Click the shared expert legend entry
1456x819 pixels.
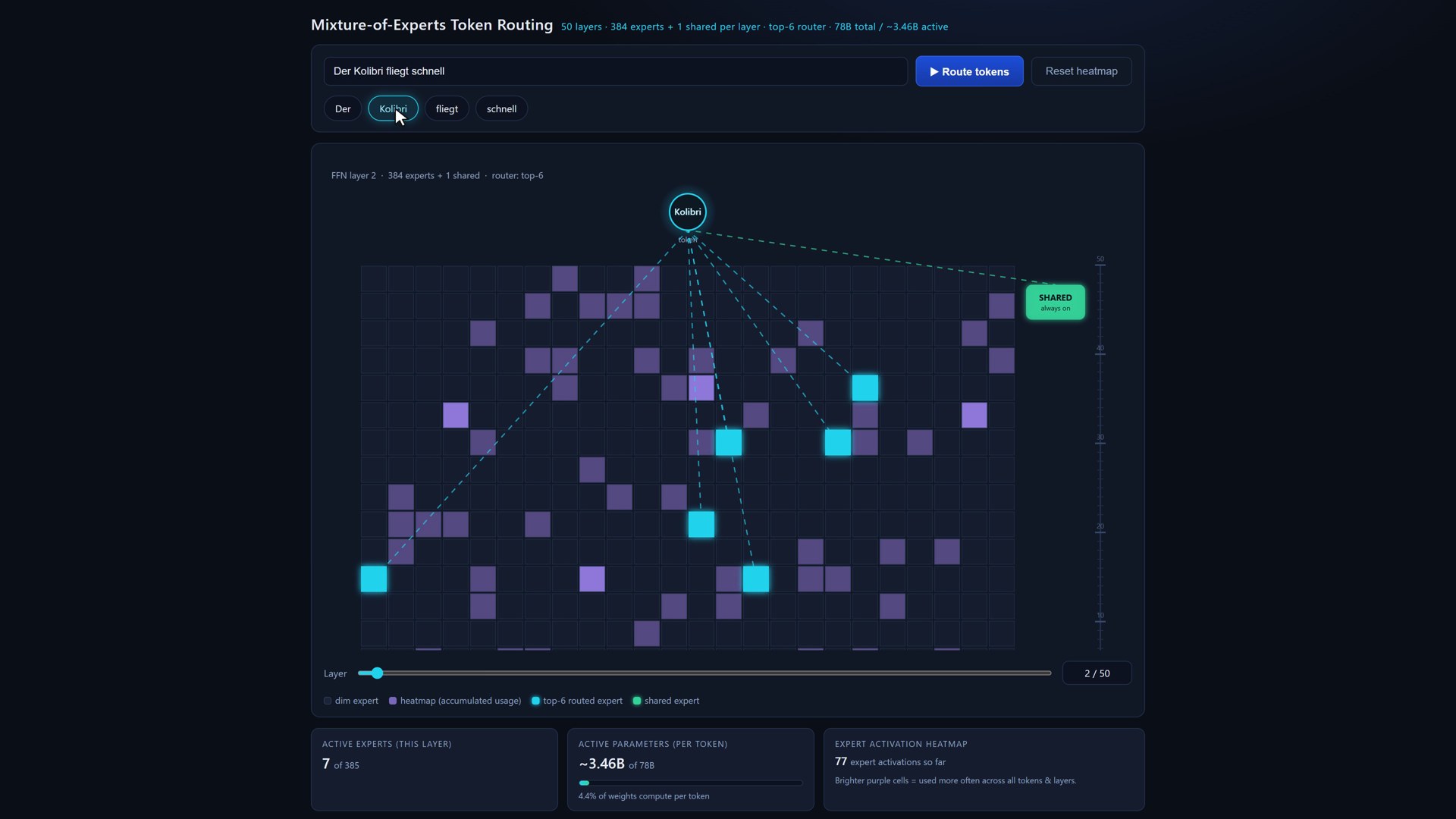coord(666,701)
